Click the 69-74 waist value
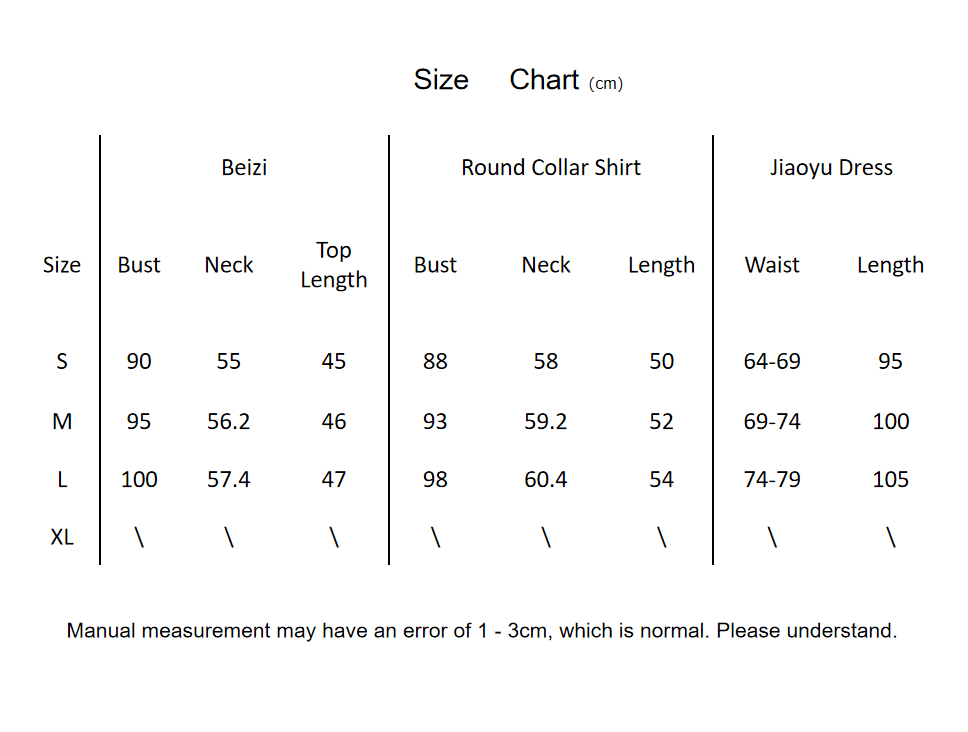968x732 pixels. (772, 421)
